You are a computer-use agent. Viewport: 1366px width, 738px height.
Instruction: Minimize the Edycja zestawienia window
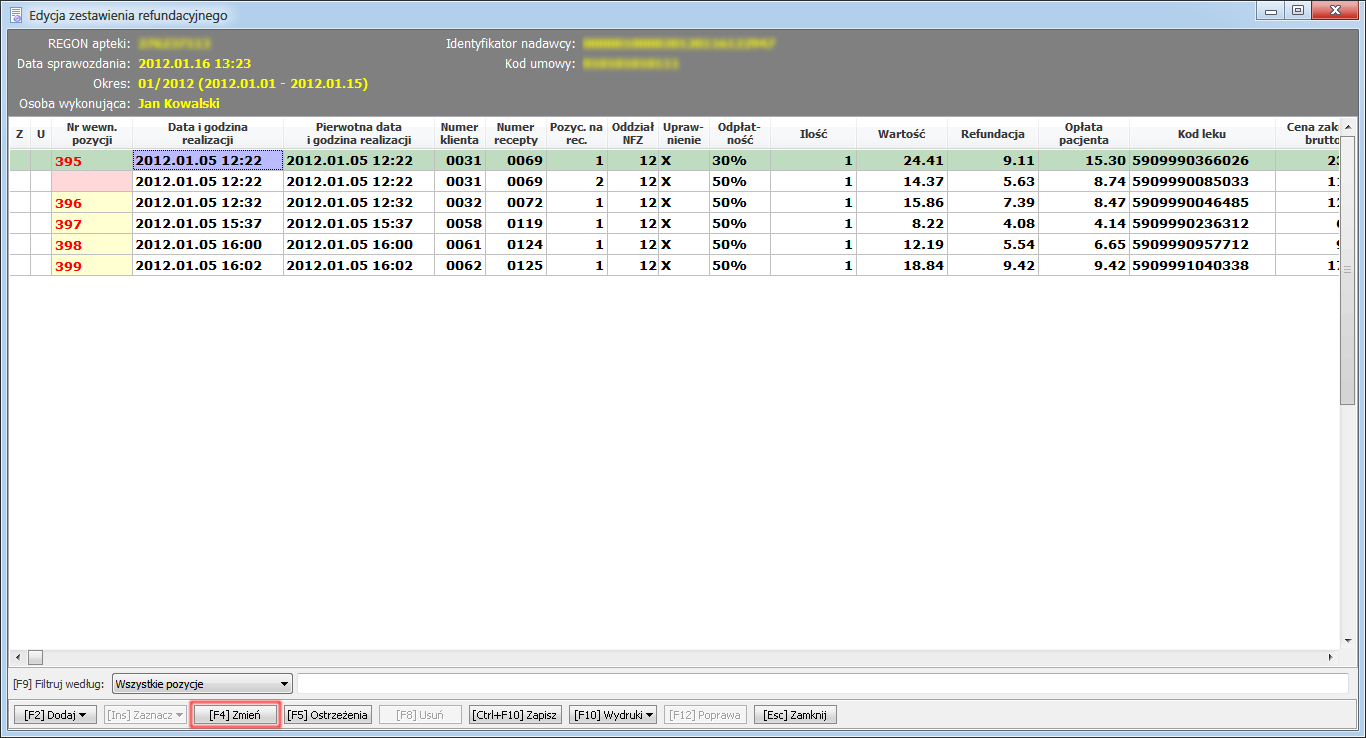[1270, 11]
